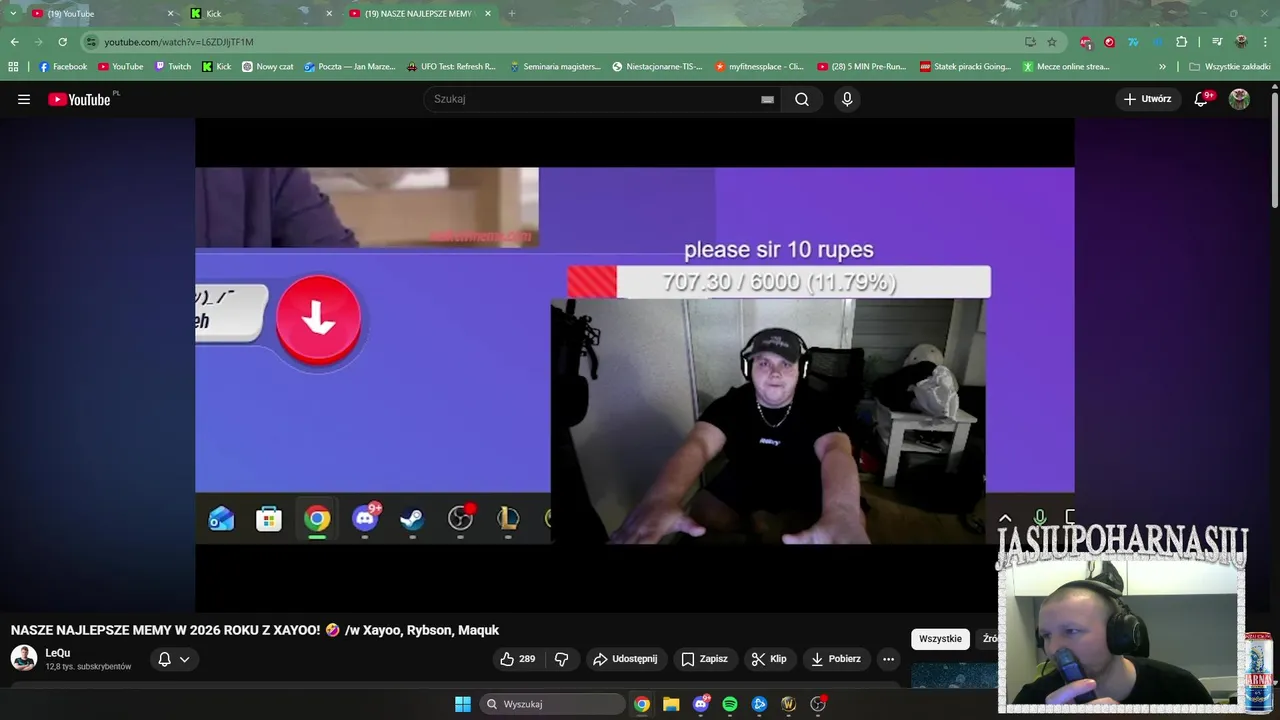The height and width of the screenshot is (720, 1280).
Task: Open the Mecze online bookmark
Action: (x=1067, y=67)
